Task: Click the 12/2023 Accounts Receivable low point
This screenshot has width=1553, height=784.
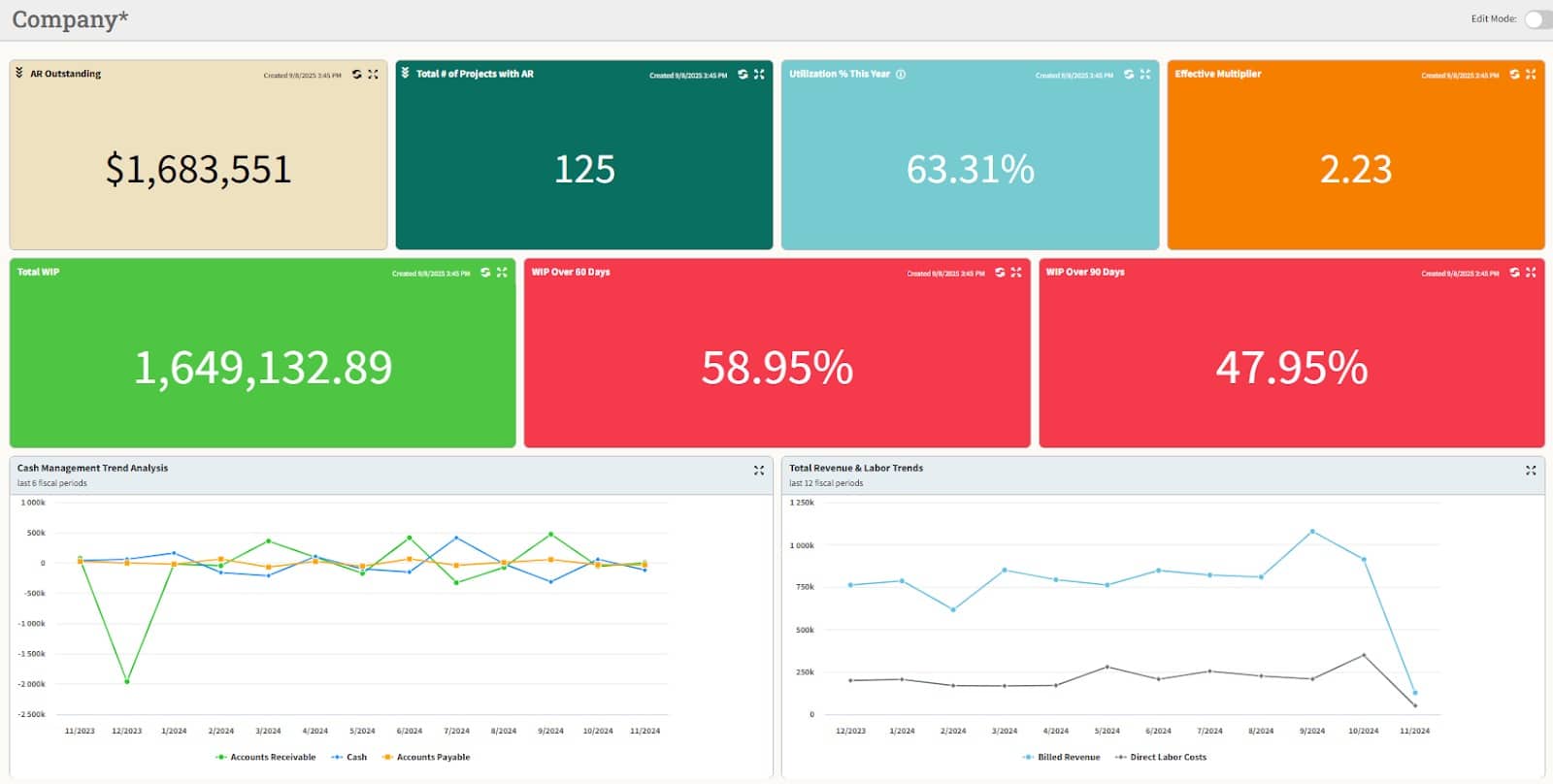Action: tap(127, 681)
